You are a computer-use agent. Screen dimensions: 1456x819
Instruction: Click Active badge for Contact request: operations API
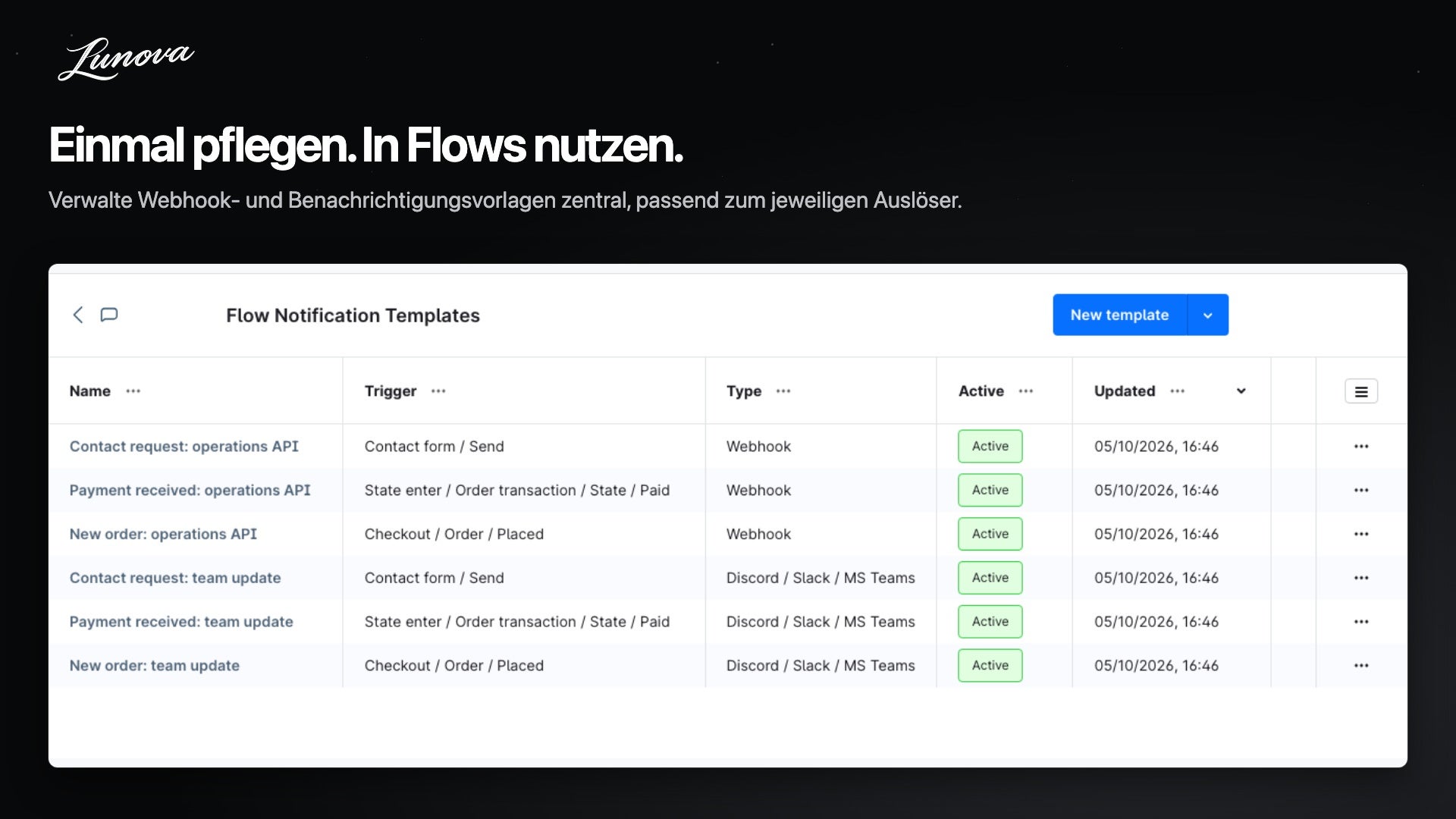tap(990, 447)
